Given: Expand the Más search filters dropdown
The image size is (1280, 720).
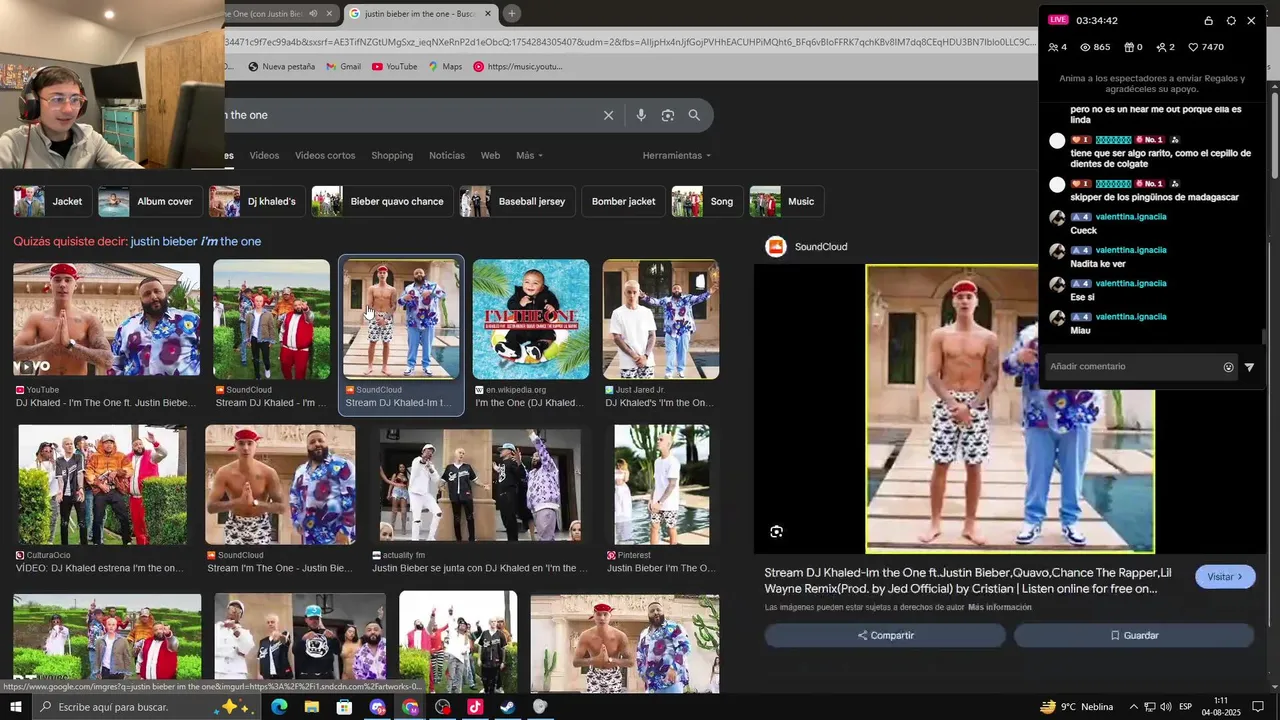Looking at the screenshot, I should tap(529, 156).
